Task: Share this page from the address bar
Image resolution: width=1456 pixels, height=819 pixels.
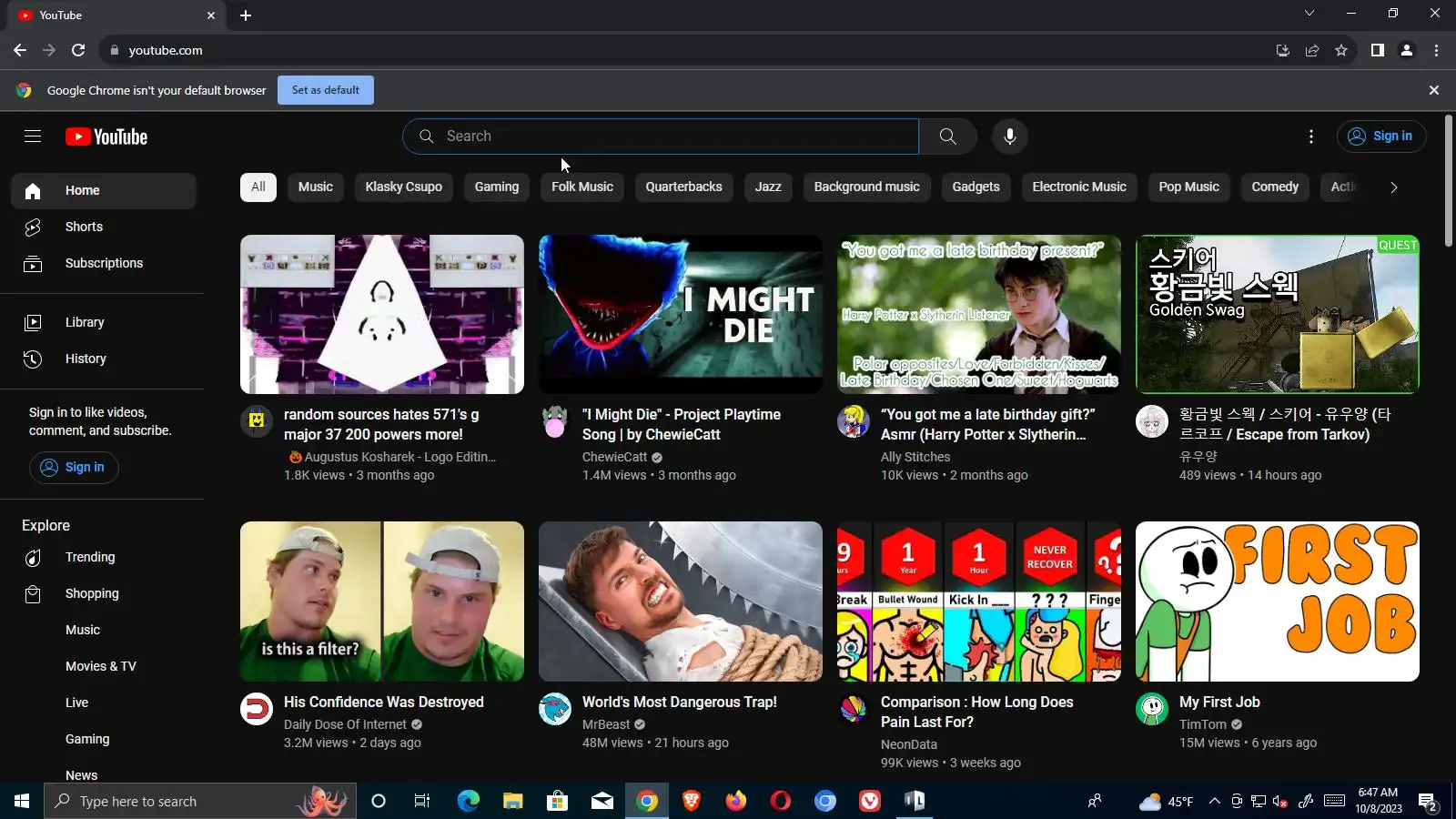Action: pyautogui.click(x=1312, y=51)
